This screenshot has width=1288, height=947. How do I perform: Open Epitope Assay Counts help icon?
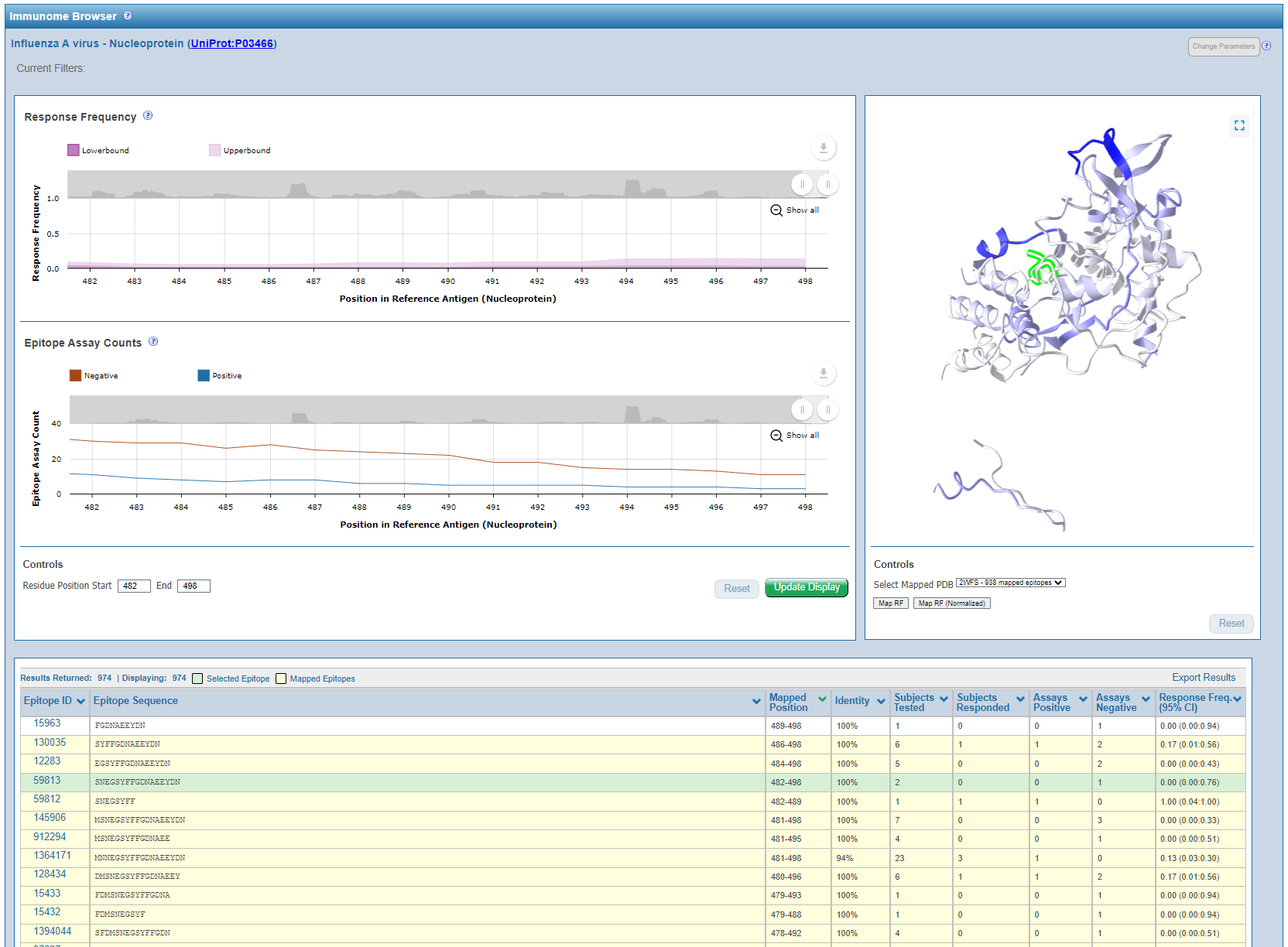153,341
